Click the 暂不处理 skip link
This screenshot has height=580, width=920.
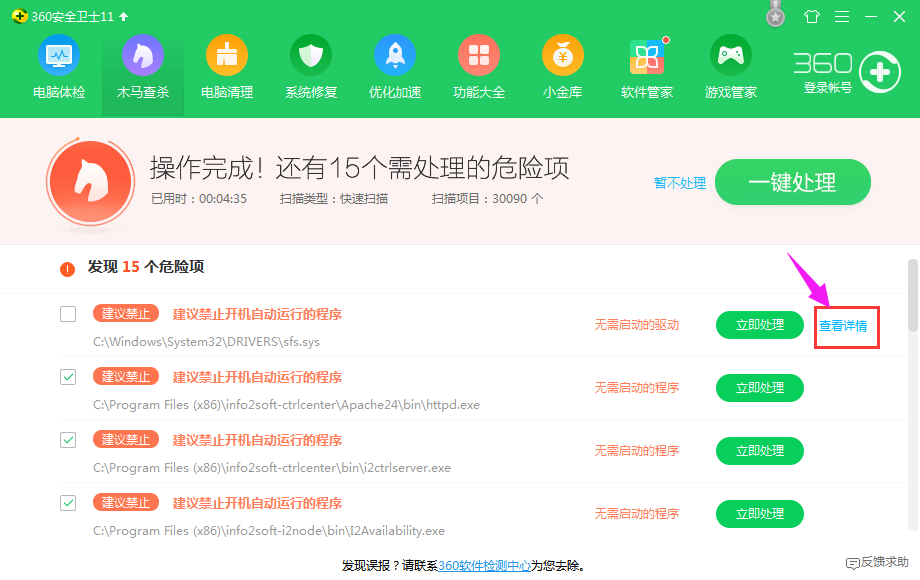pos(680,183)
